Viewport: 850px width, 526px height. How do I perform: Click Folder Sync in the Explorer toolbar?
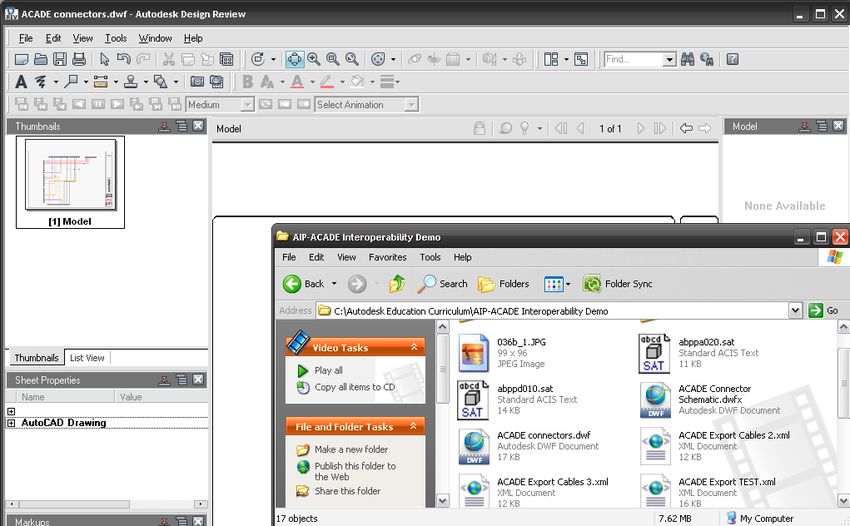[x=617, y=284]
